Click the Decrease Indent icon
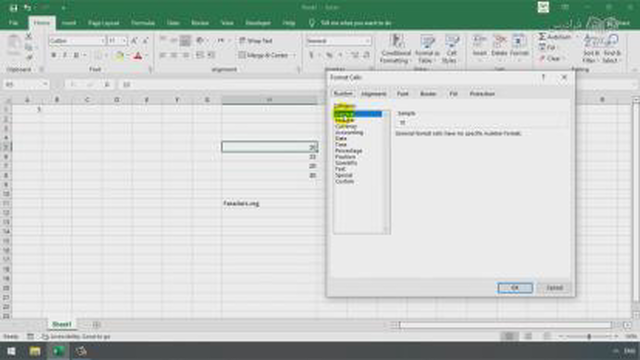The width and height of the screenshot is (640, 360). (x=200, y=55)
